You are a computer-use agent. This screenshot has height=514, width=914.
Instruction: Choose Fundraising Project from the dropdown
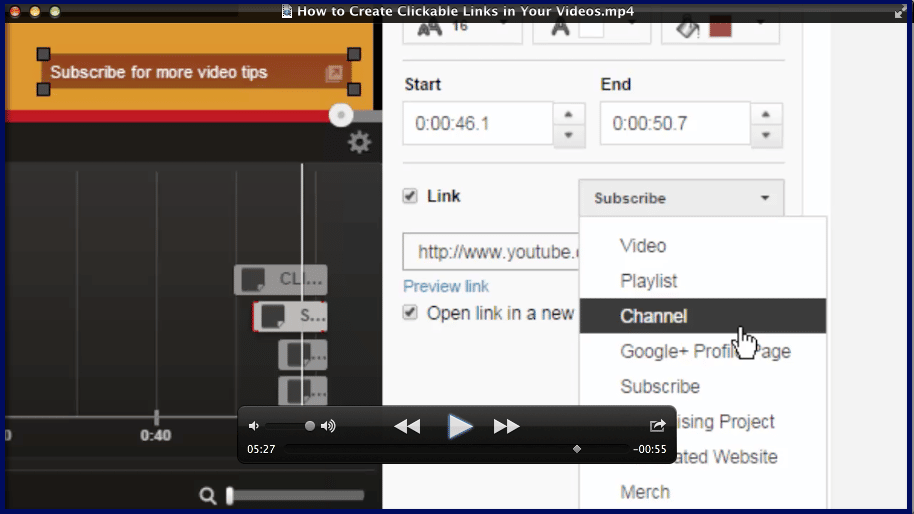726,421
